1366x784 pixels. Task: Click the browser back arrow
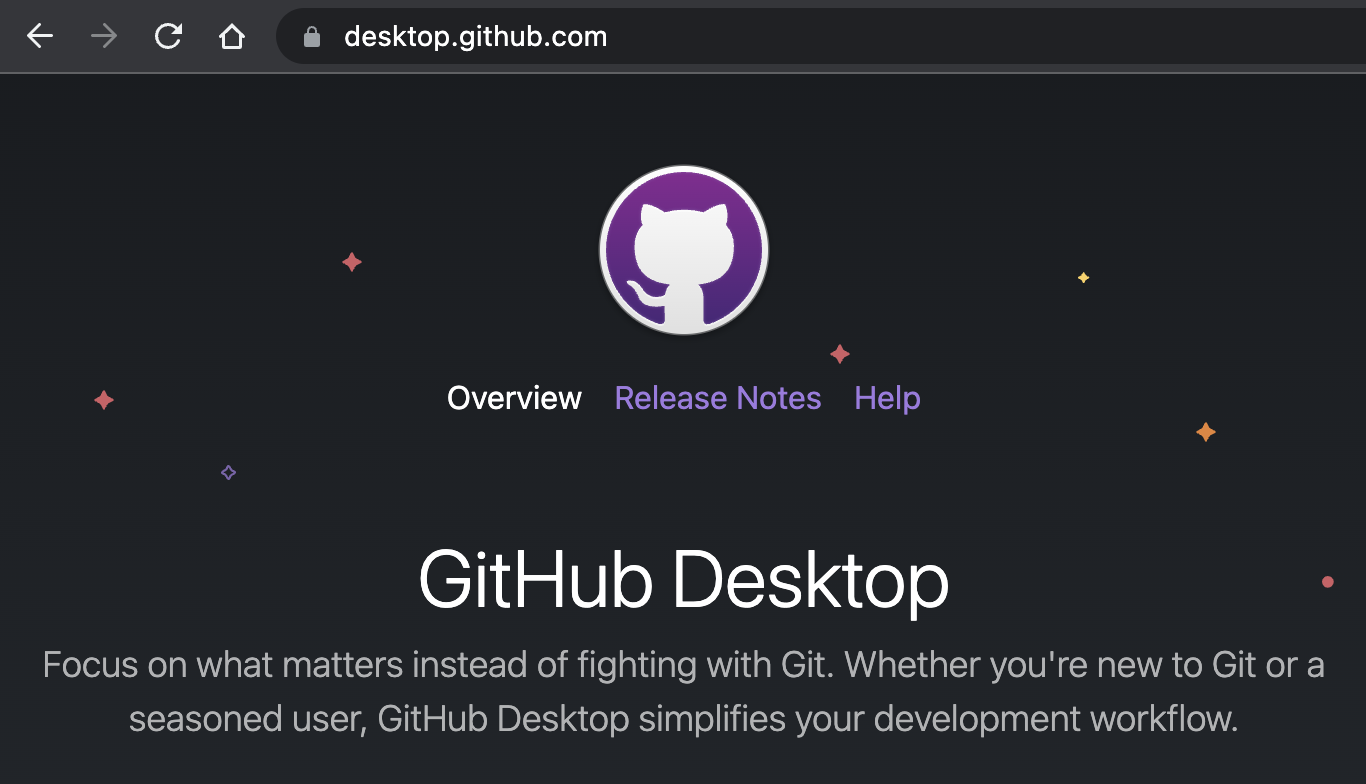click(40, 37)
